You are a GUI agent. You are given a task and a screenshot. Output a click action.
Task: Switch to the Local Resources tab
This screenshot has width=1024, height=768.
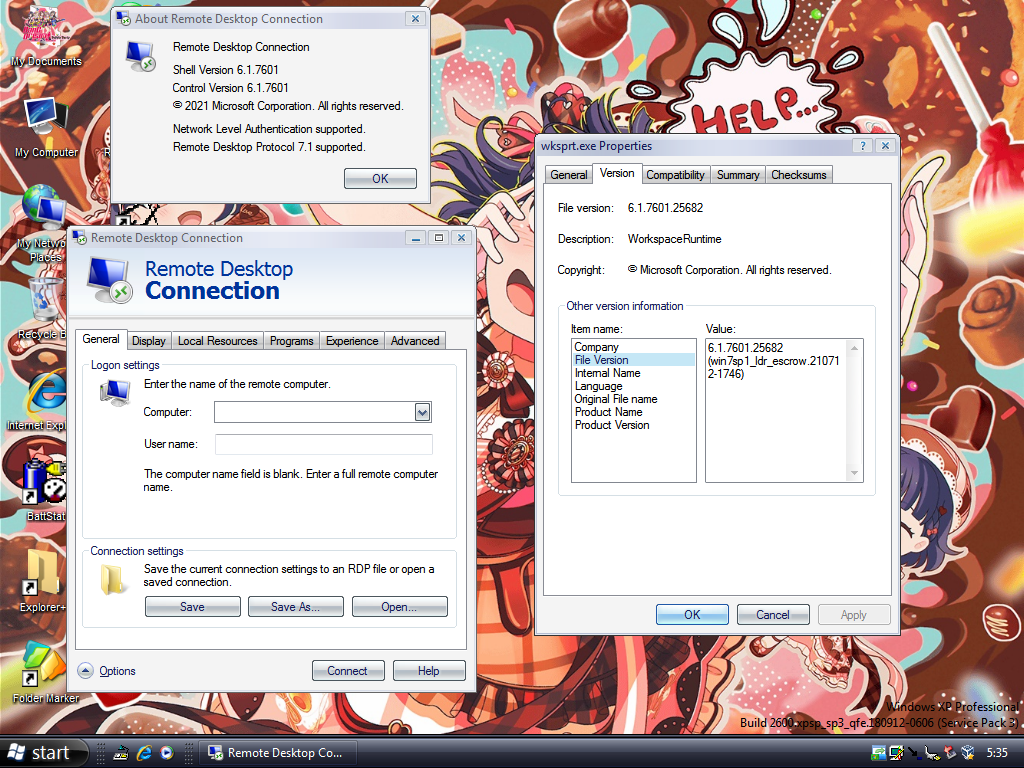(217, 341)
